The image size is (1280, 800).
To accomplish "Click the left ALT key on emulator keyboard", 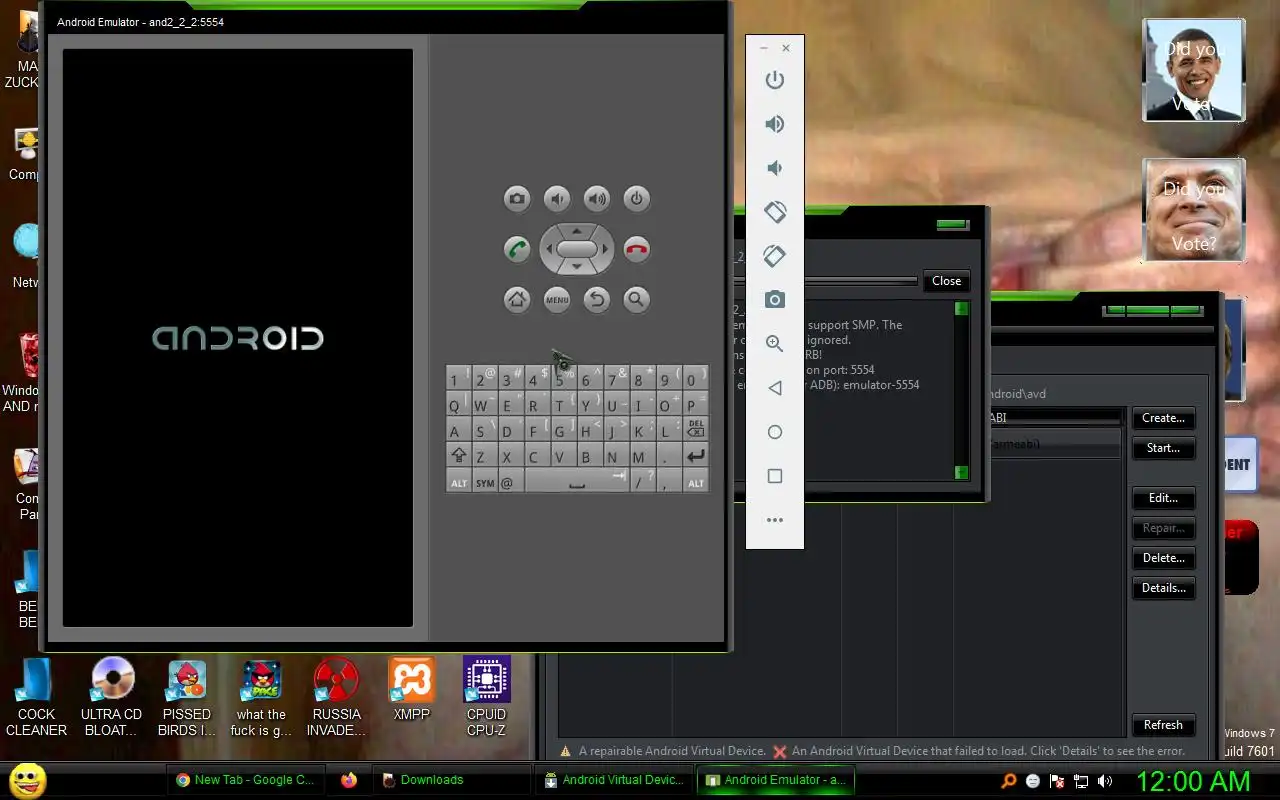I will 459,481.
